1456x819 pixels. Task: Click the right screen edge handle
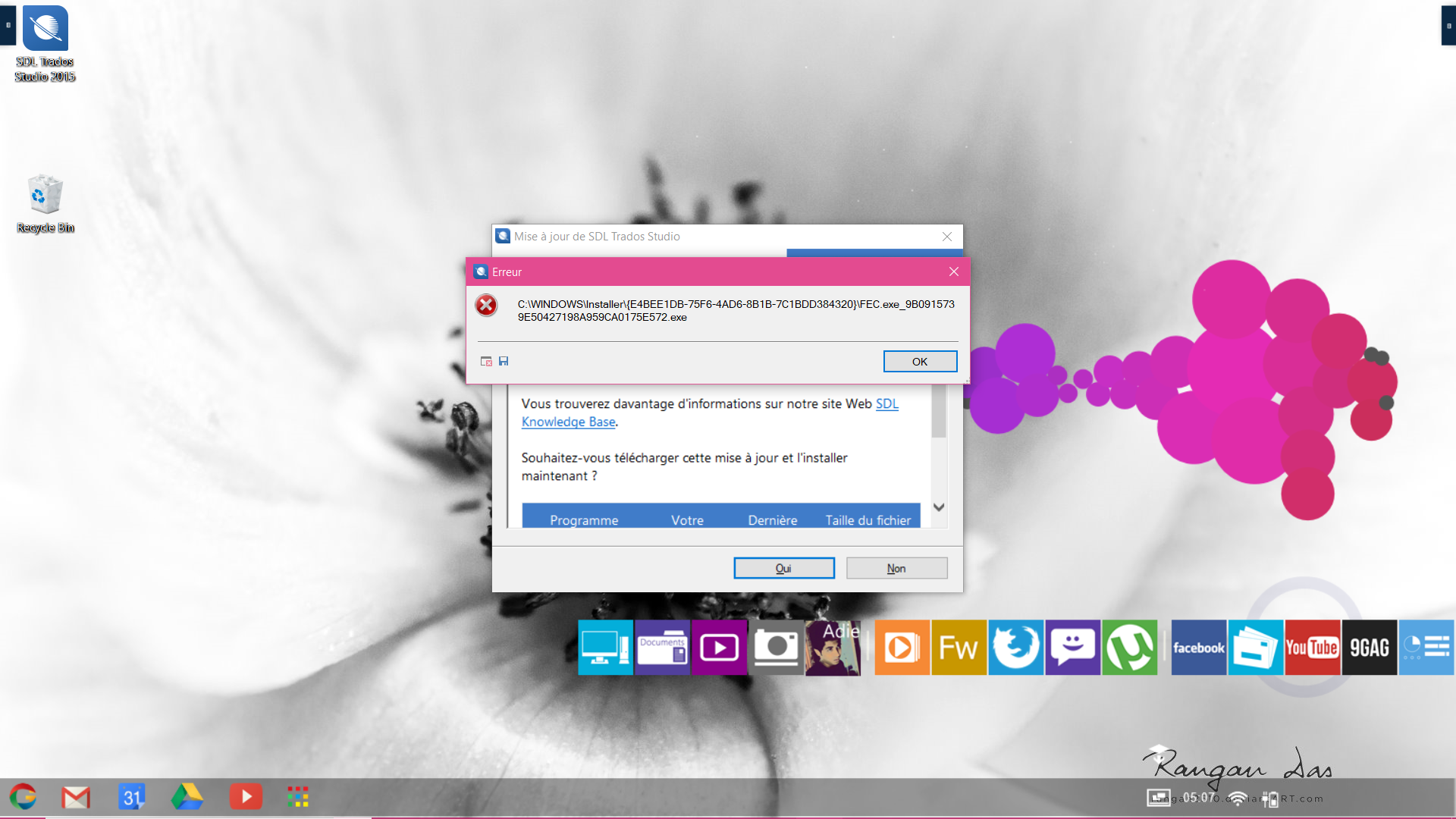coord(1448,25)
